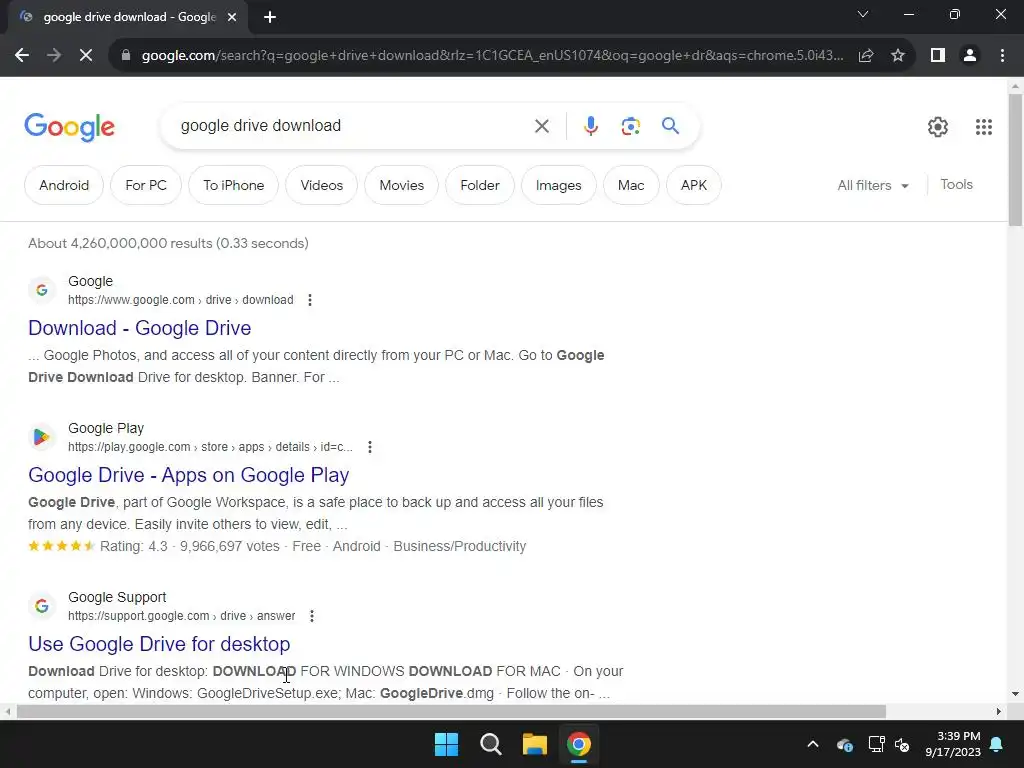1024x768 pixels.
Task: Close the google drive download tab
Action: pyautogui.click(x=232, y=17)
